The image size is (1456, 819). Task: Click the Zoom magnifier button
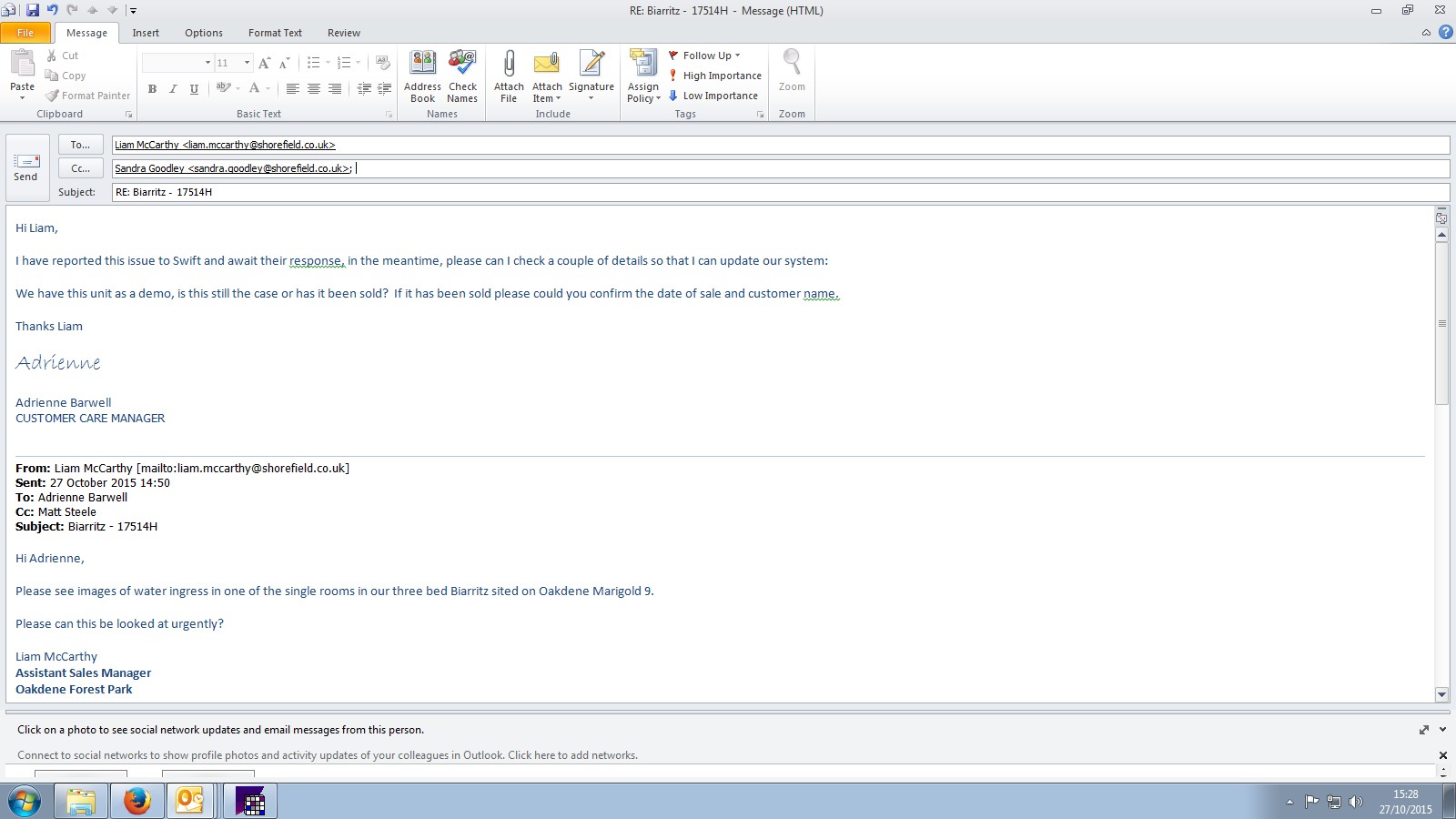[792, 71]
